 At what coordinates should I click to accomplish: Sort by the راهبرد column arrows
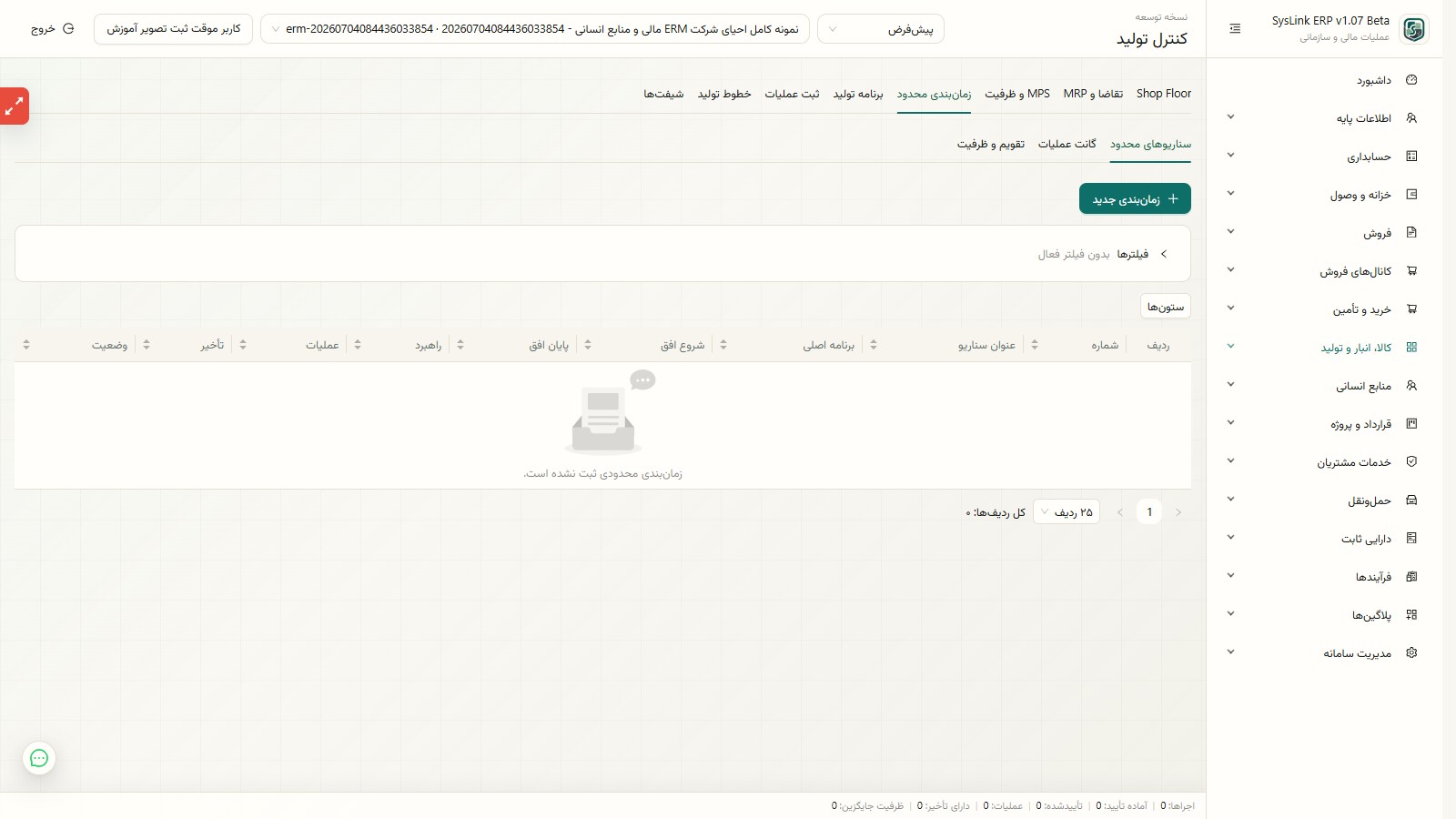click(x=358, y=345)
